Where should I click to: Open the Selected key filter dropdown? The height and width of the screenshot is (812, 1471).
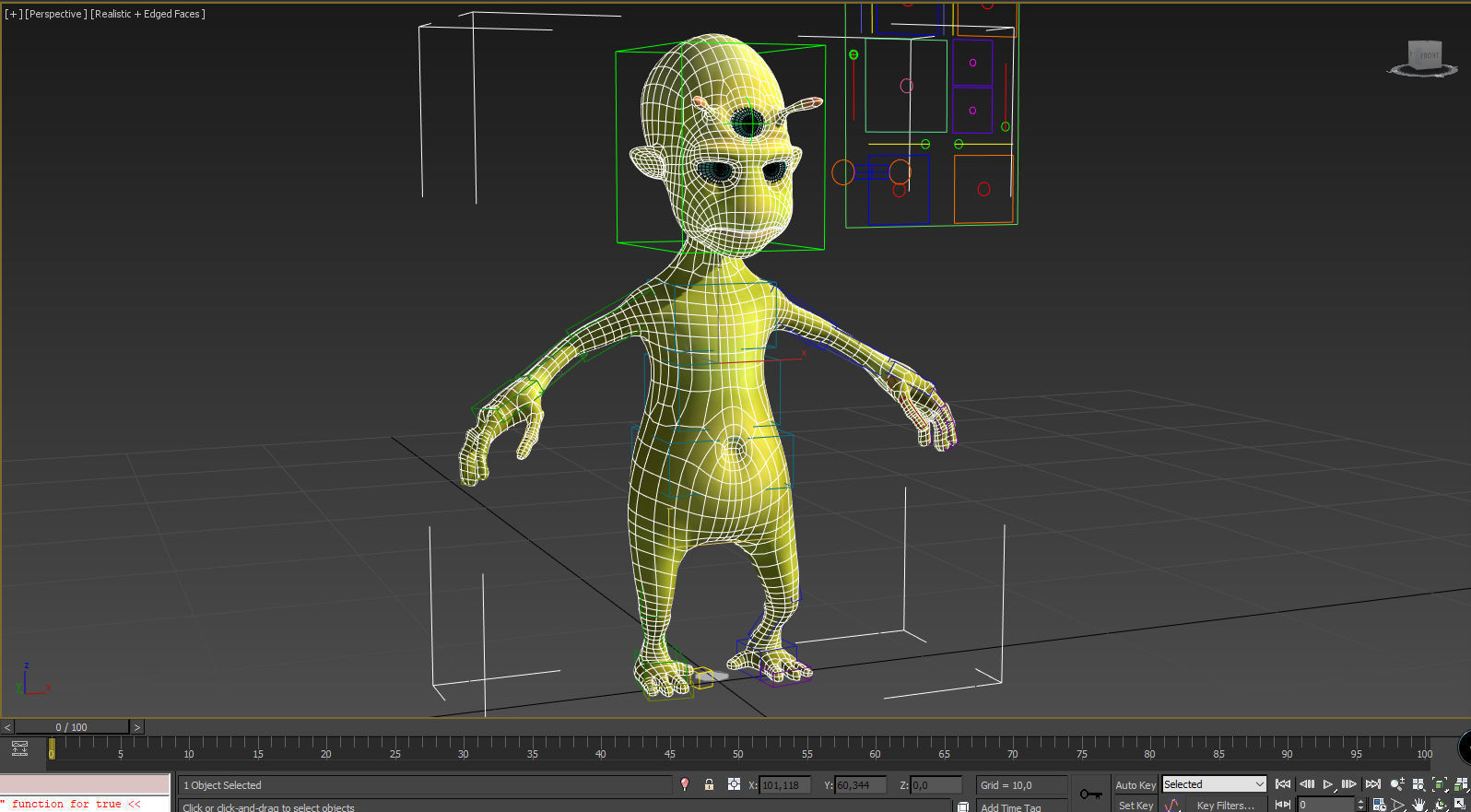point(1214,784)
